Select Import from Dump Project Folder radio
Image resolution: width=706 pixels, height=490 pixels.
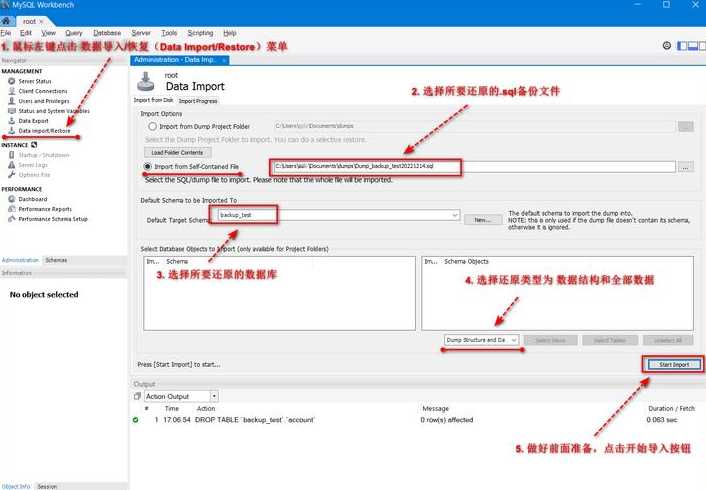(x=153, y=127)
